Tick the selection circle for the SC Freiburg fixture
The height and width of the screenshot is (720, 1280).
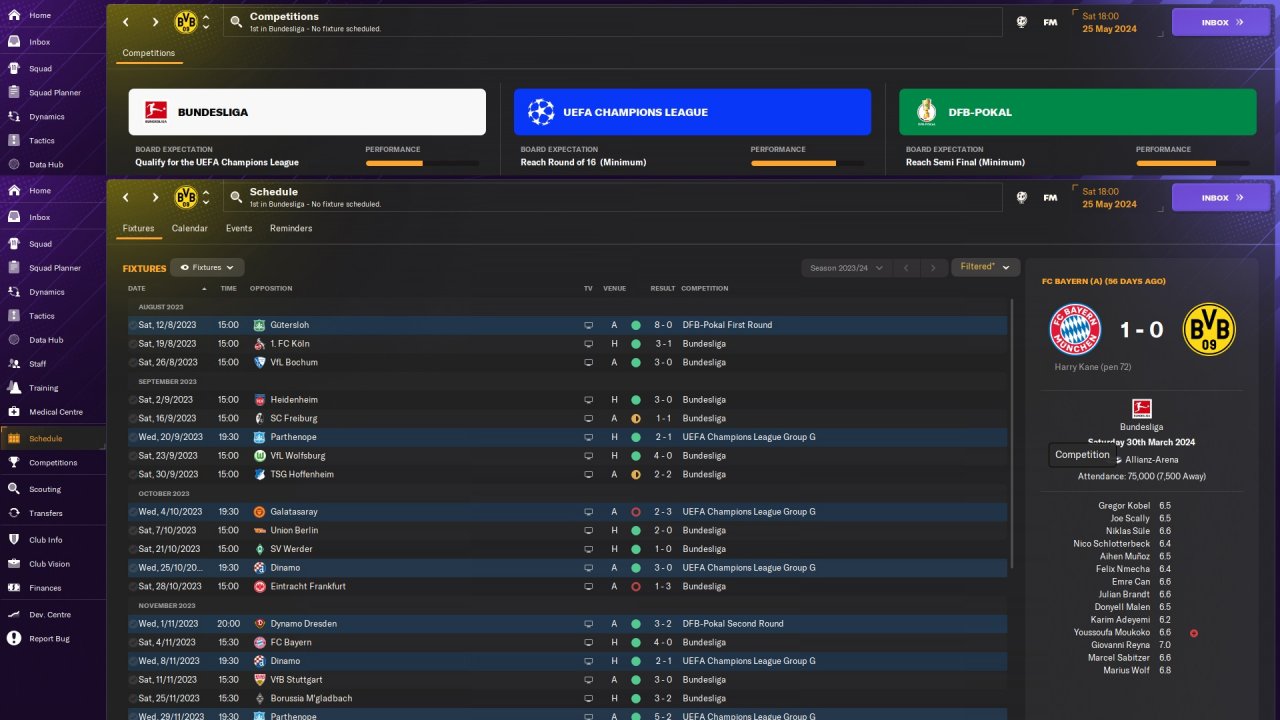coord(133,418)
